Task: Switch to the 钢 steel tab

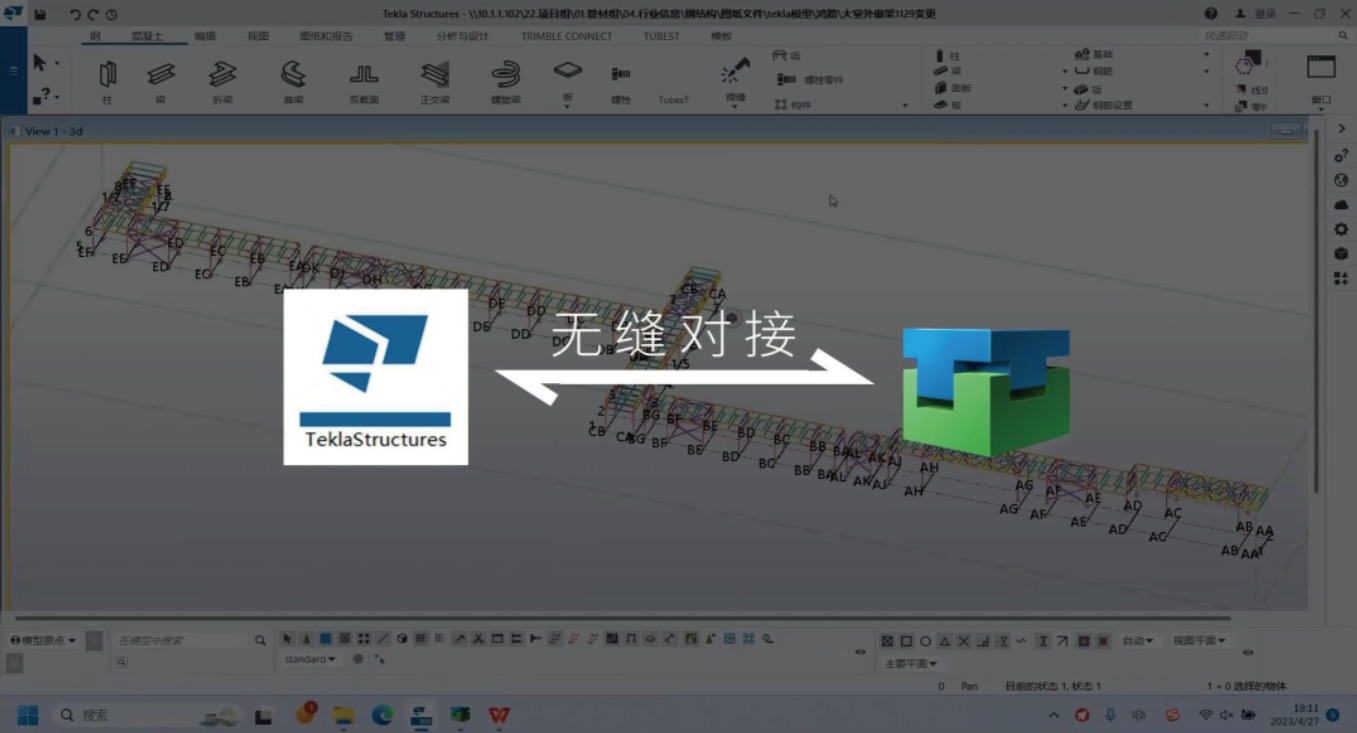Action: (x=95, y=36)
